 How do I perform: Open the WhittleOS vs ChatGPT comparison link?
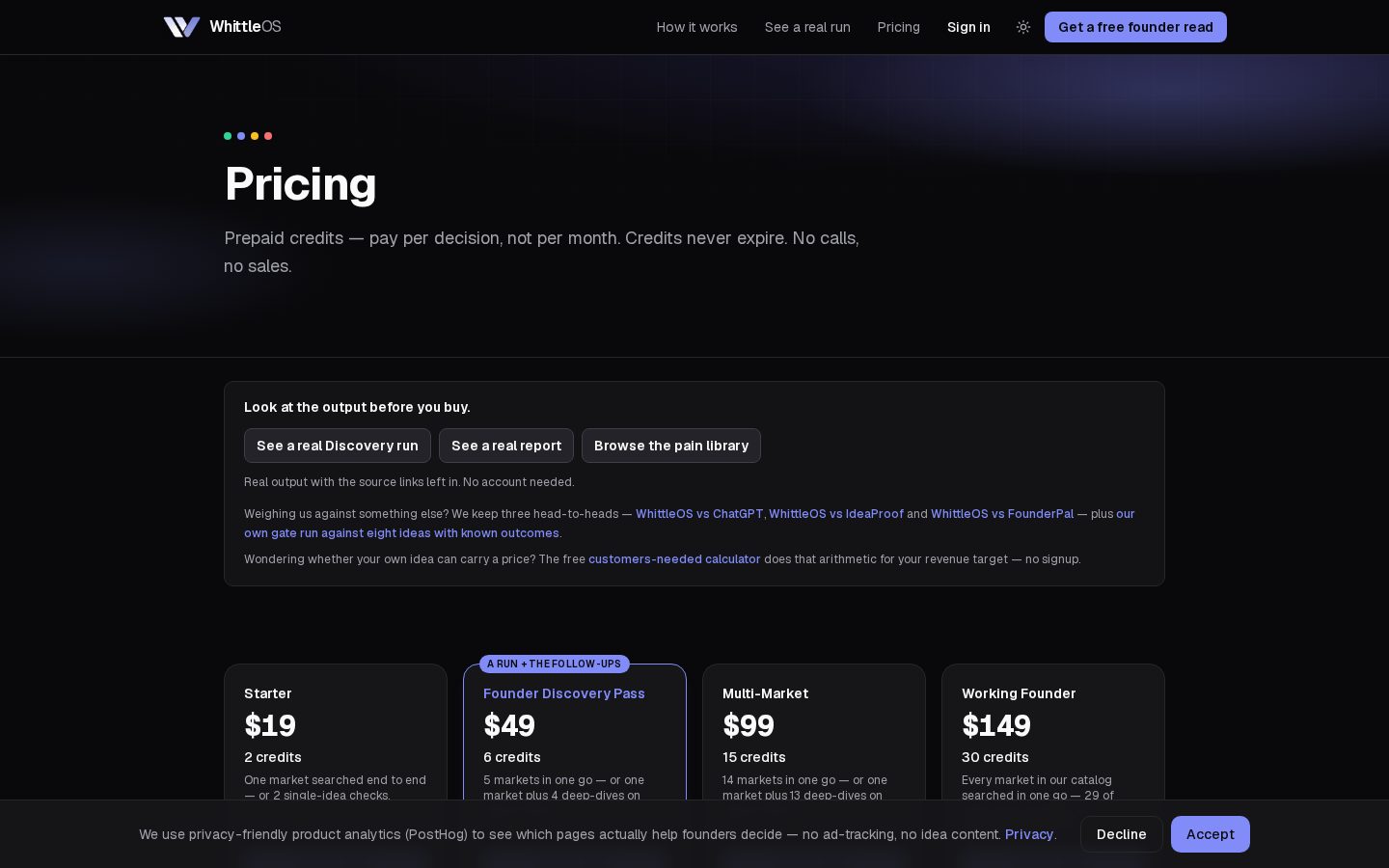[x=699, y=514]
